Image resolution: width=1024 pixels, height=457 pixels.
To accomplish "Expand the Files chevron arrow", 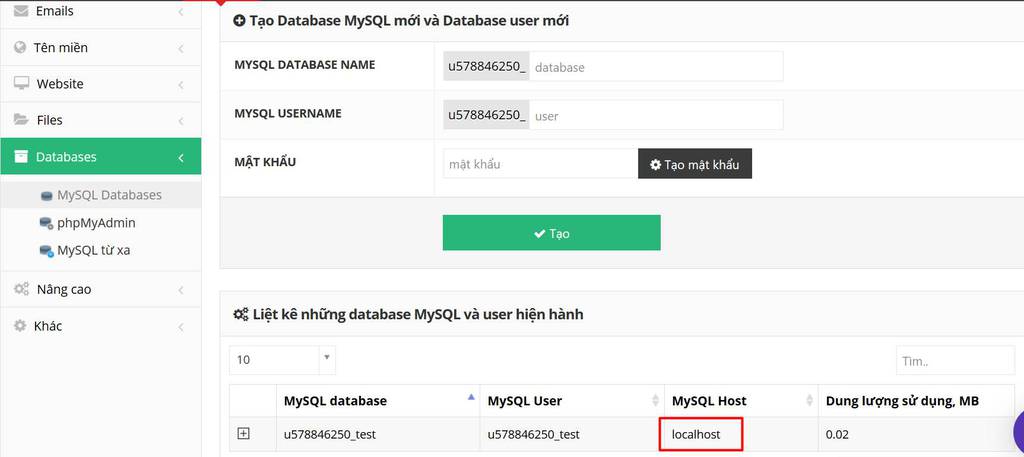I will (x=181, y=121).
